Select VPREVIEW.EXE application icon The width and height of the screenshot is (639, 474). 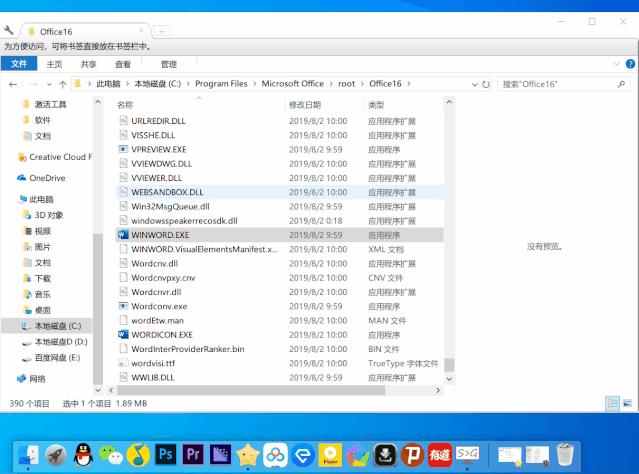click(123, 149)
